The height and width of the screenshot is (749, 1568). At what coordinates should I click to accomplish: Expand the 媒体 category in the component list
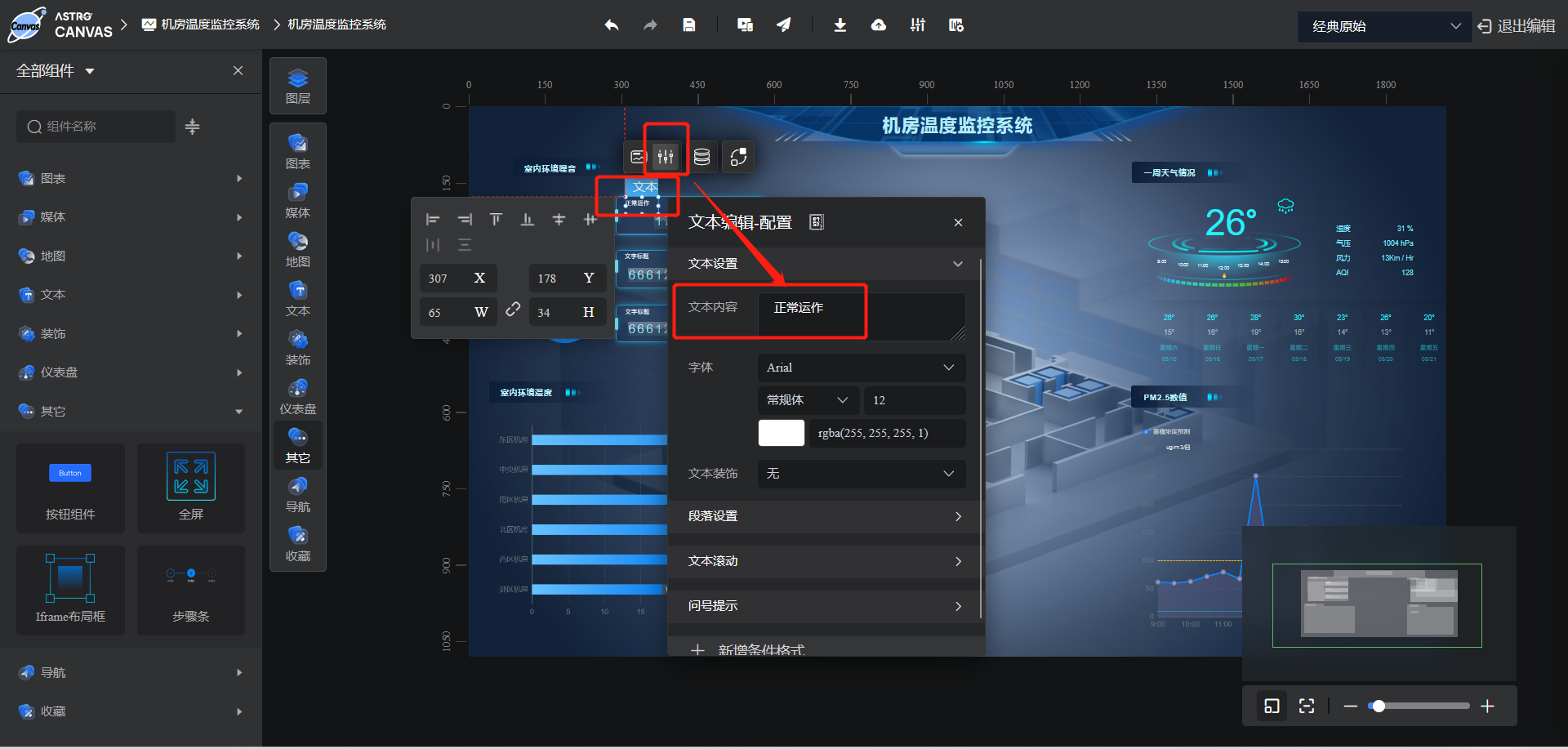(x=131, y=217)
